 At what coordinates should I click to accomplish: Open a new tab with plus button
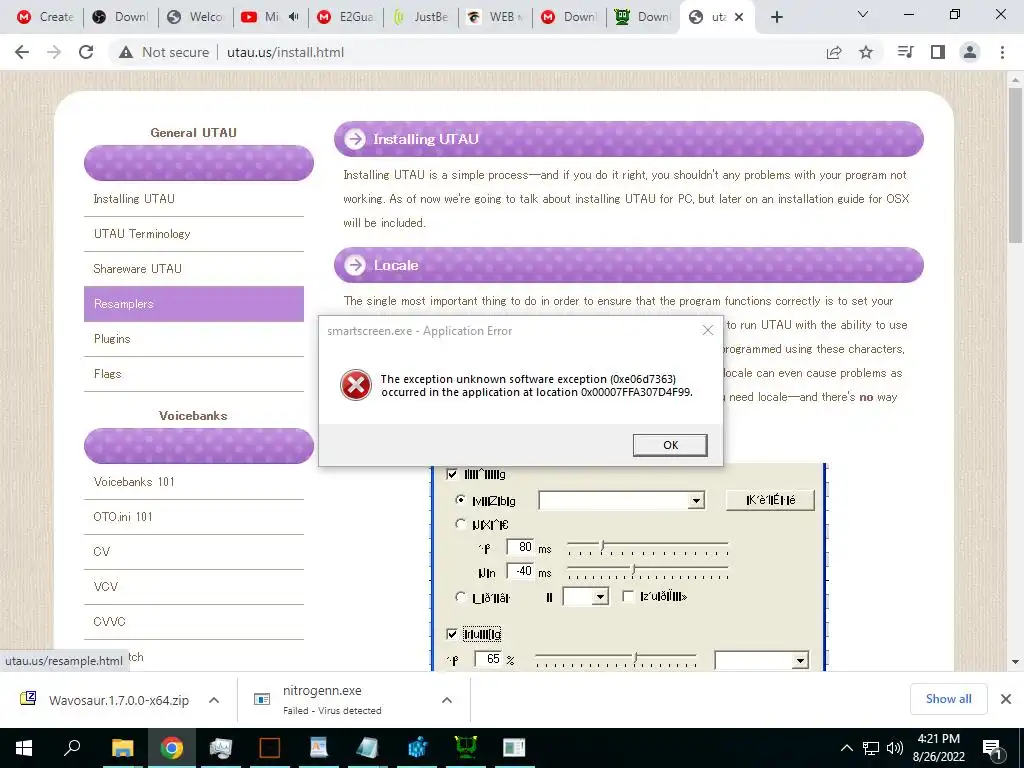pyautogui.click(x=776, y=17)
